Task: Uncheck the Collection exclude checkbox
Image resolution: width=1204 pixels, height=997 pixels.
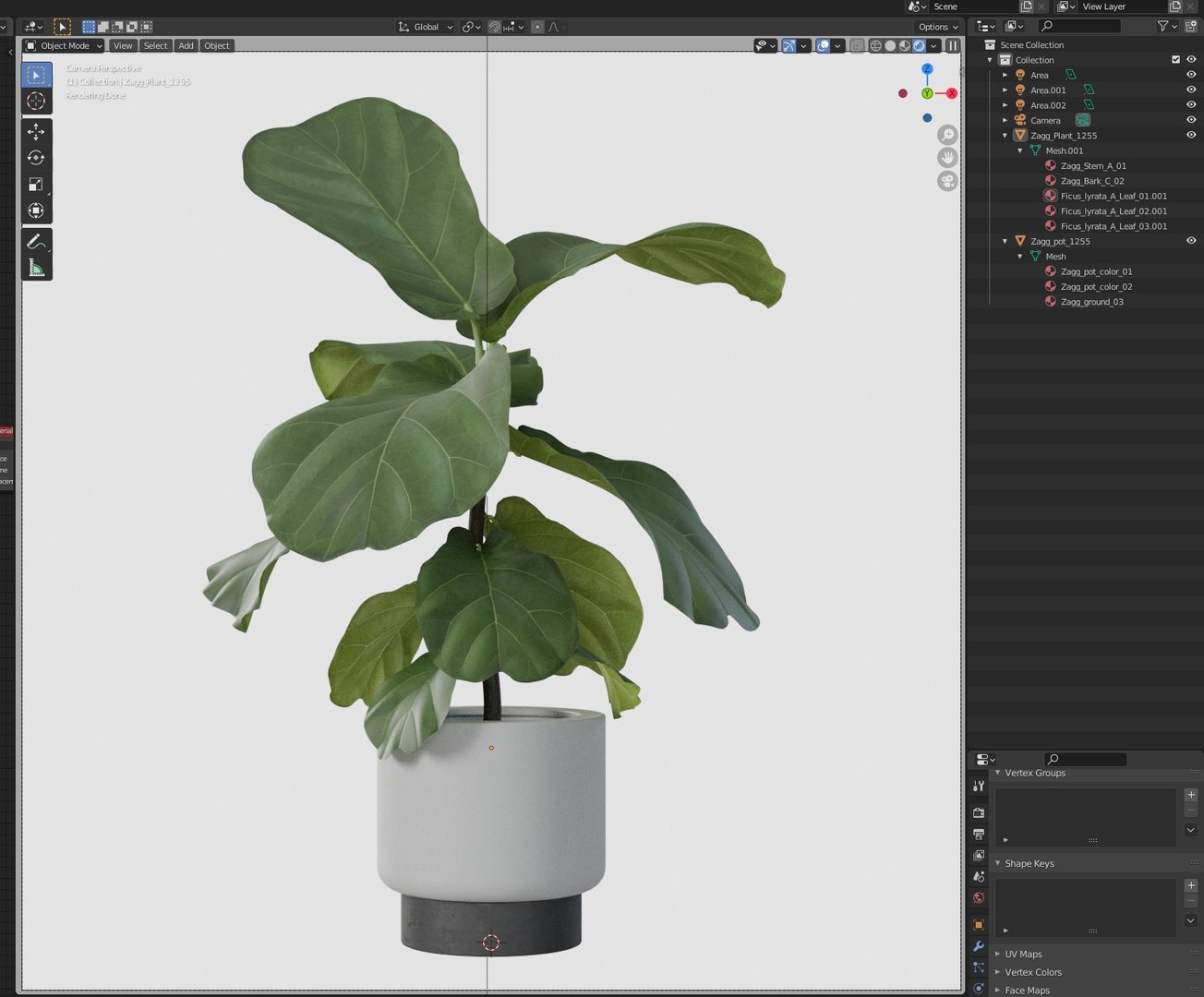Action: point(1175,60)
